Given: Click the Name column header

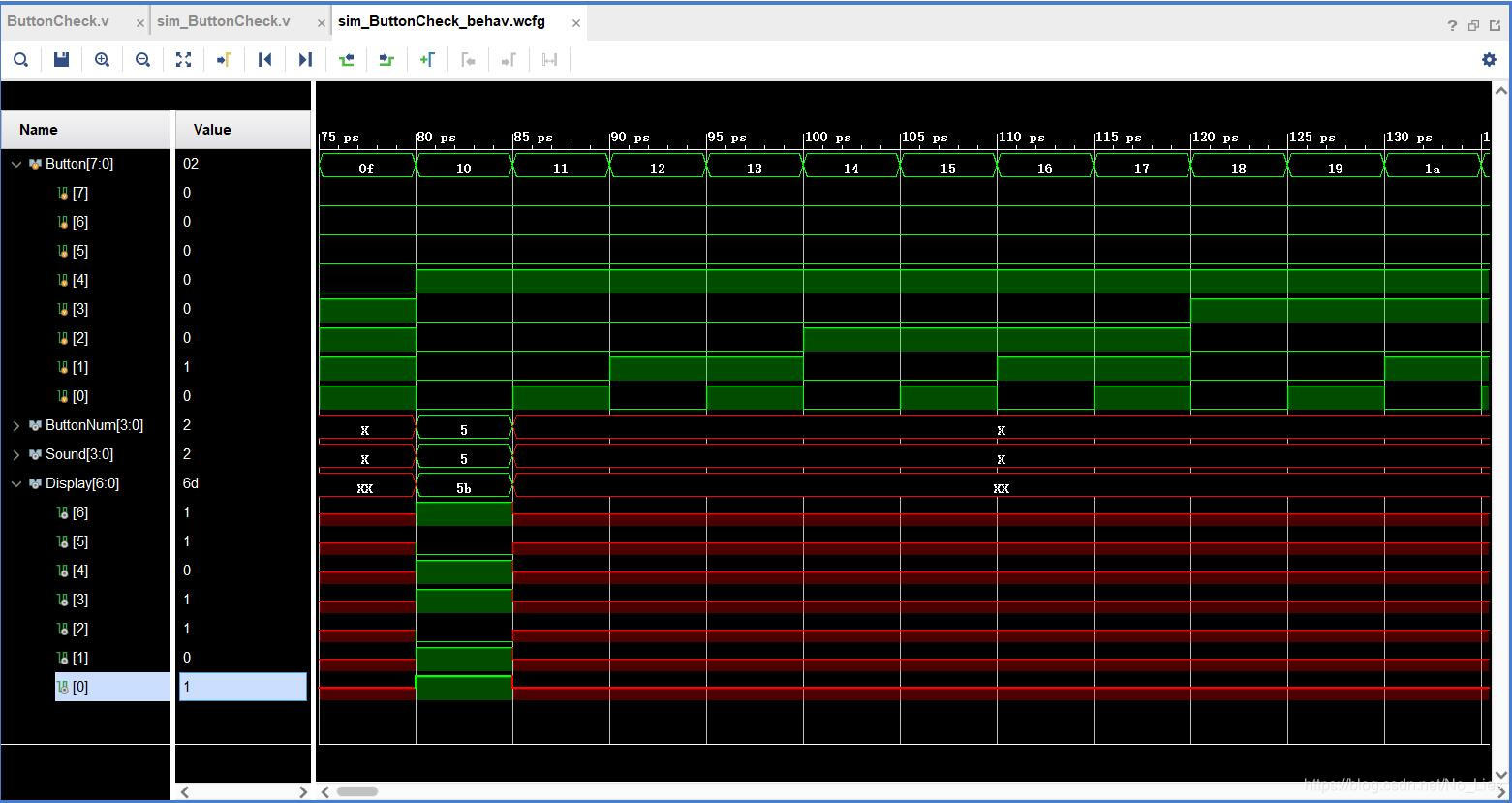Looking at the screenshot, I should 86,130.
